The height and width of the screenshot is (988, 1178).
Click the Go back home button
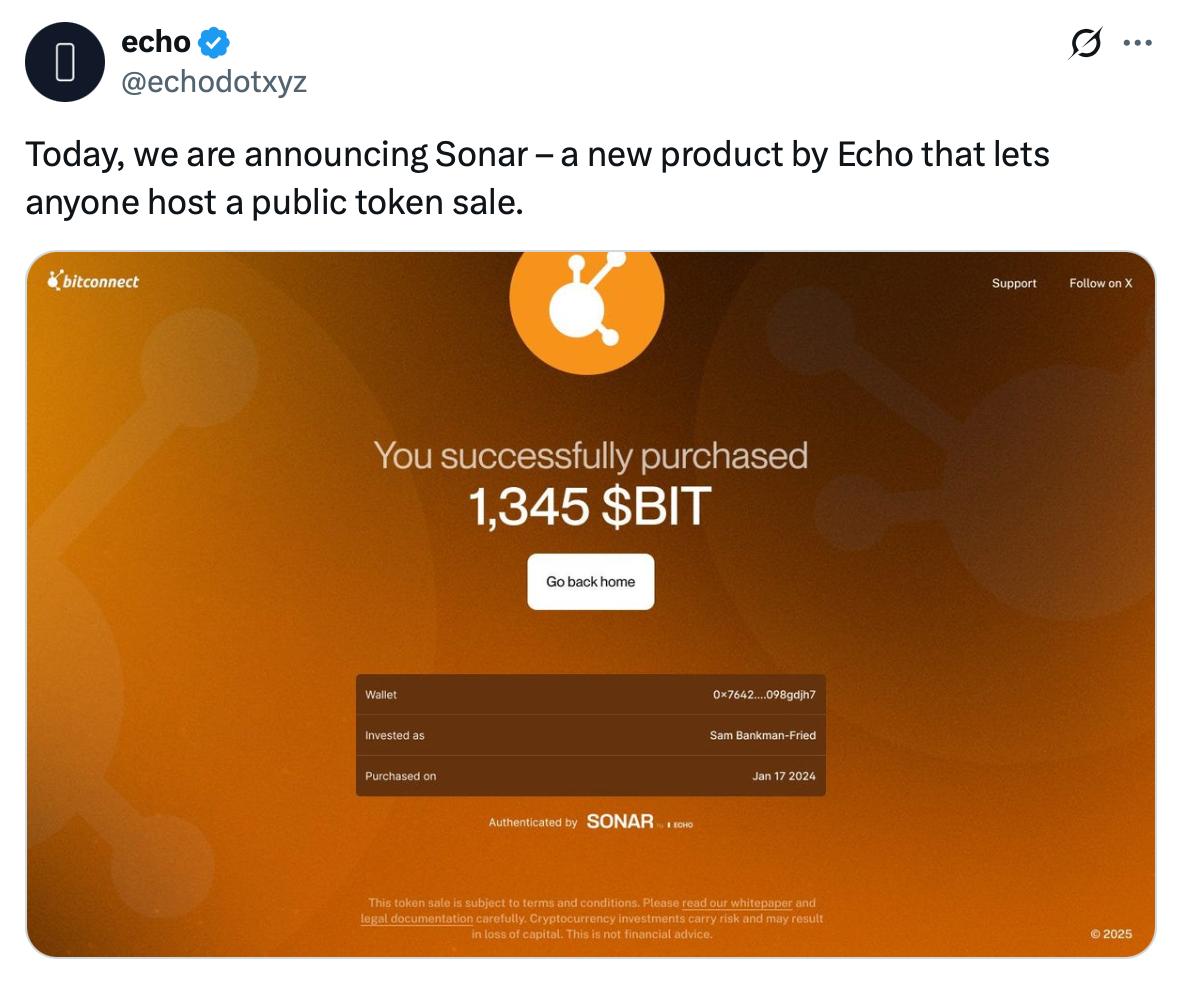coord(591,582)
